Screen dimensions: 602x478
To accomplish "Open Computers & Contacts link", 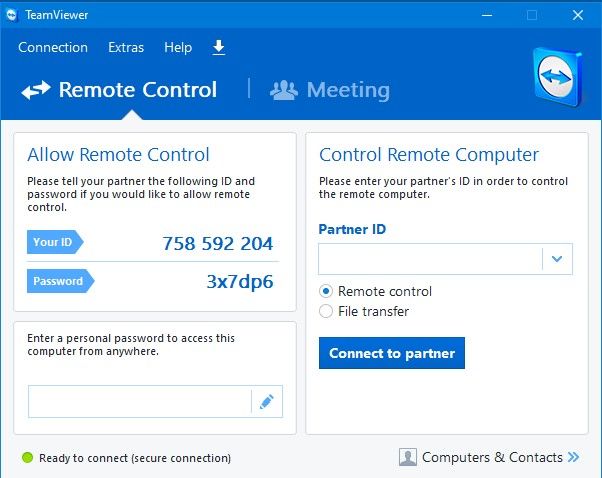I will pos(492,457).
